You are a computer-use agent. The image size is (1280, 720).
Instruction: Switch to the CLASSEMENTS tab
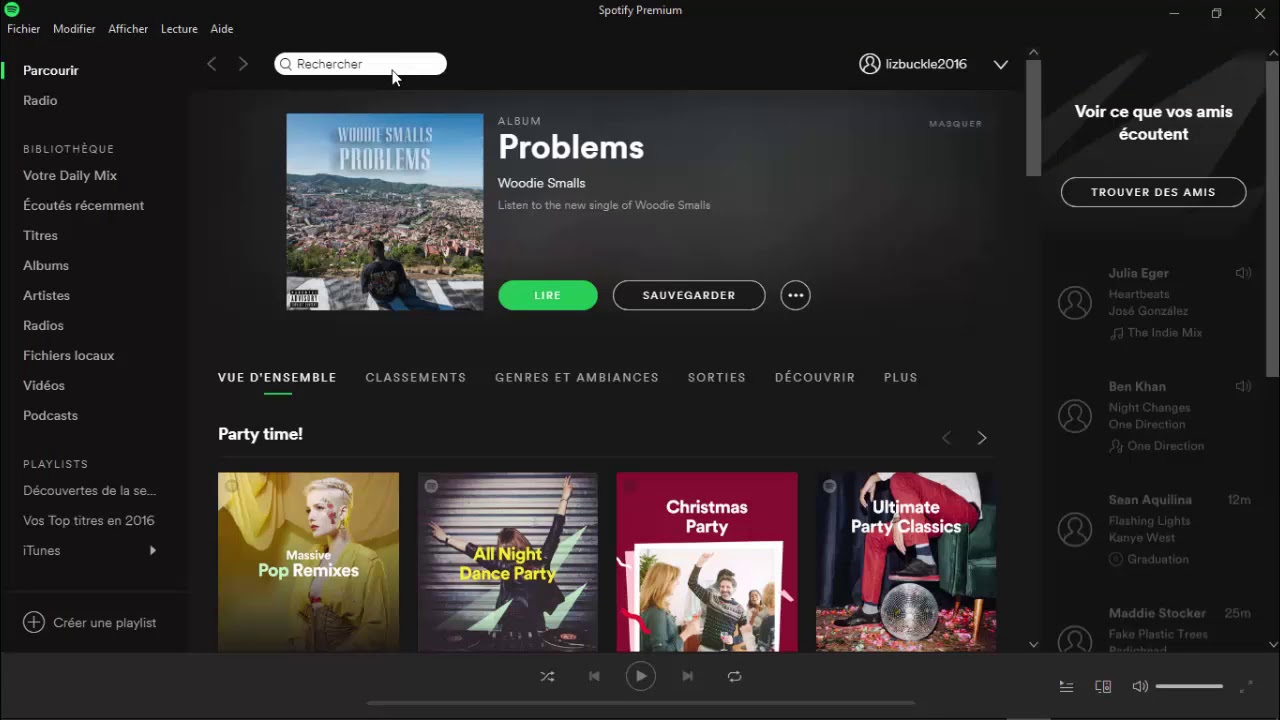pos(416,377)
